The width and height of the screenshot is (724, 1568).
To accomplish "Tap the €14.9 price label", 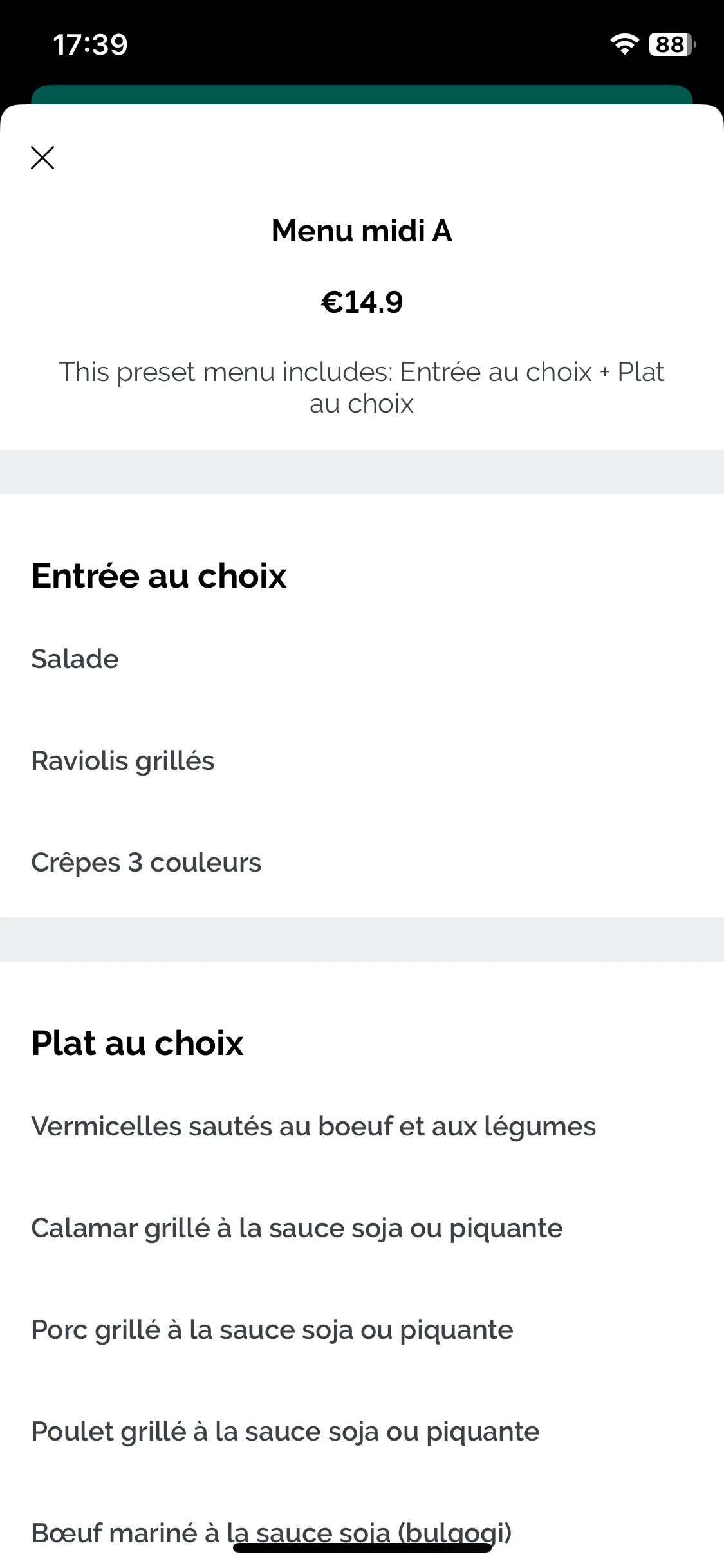I will (362, 302).
